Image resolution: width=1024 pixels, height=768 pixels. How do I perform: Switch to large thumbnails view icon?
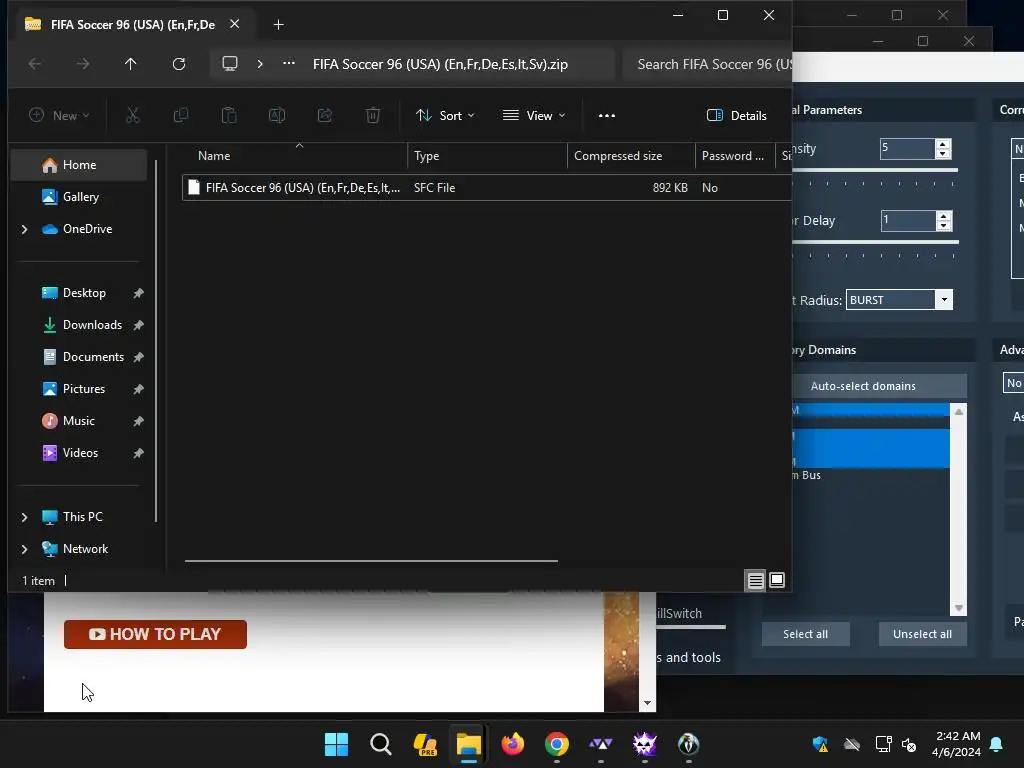click(x=777, y=581)
